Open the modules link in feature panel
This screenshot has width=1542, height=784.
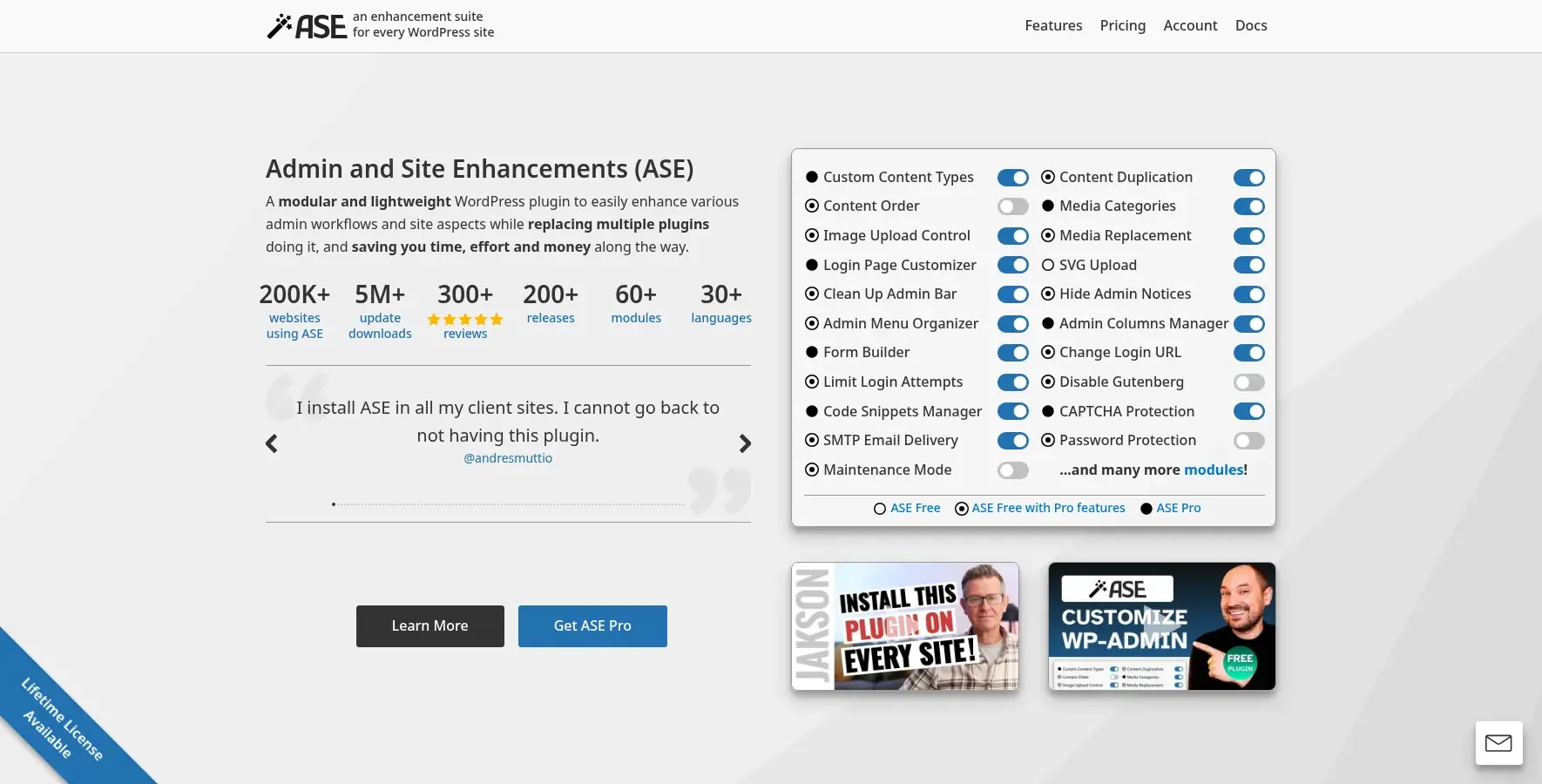(1214, 470)
